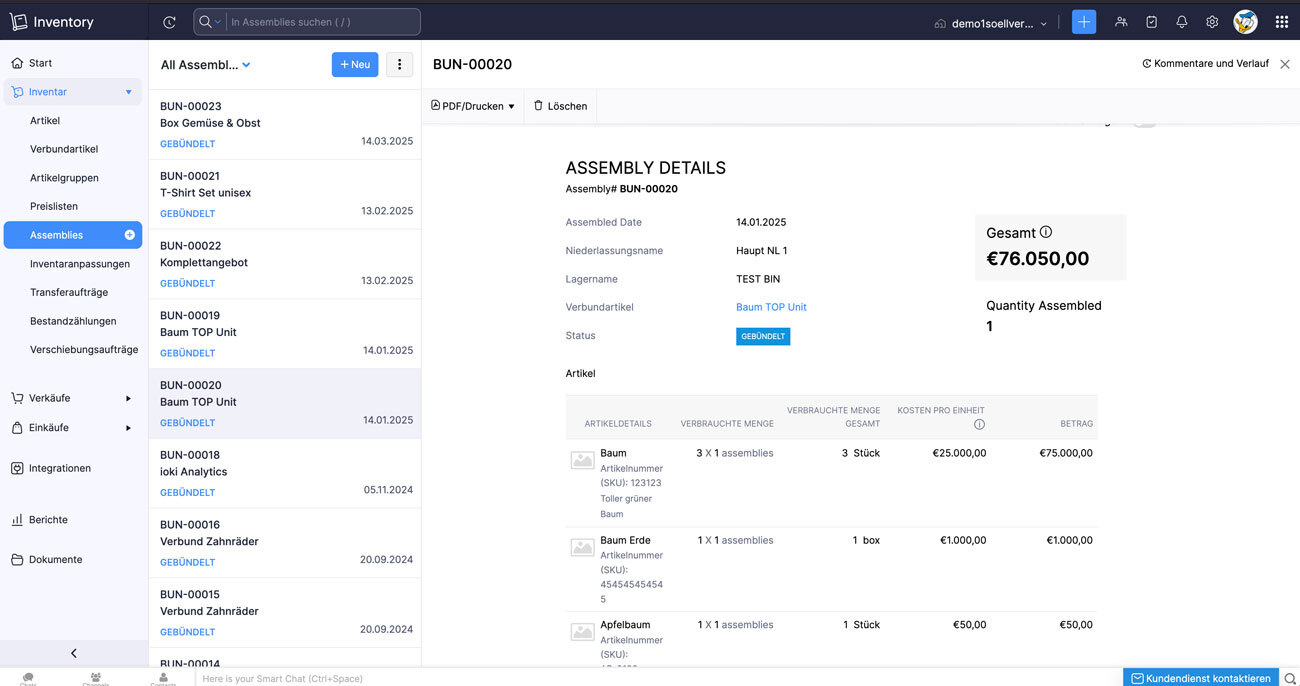Click the Berichte chart icon

click(17, 520)
